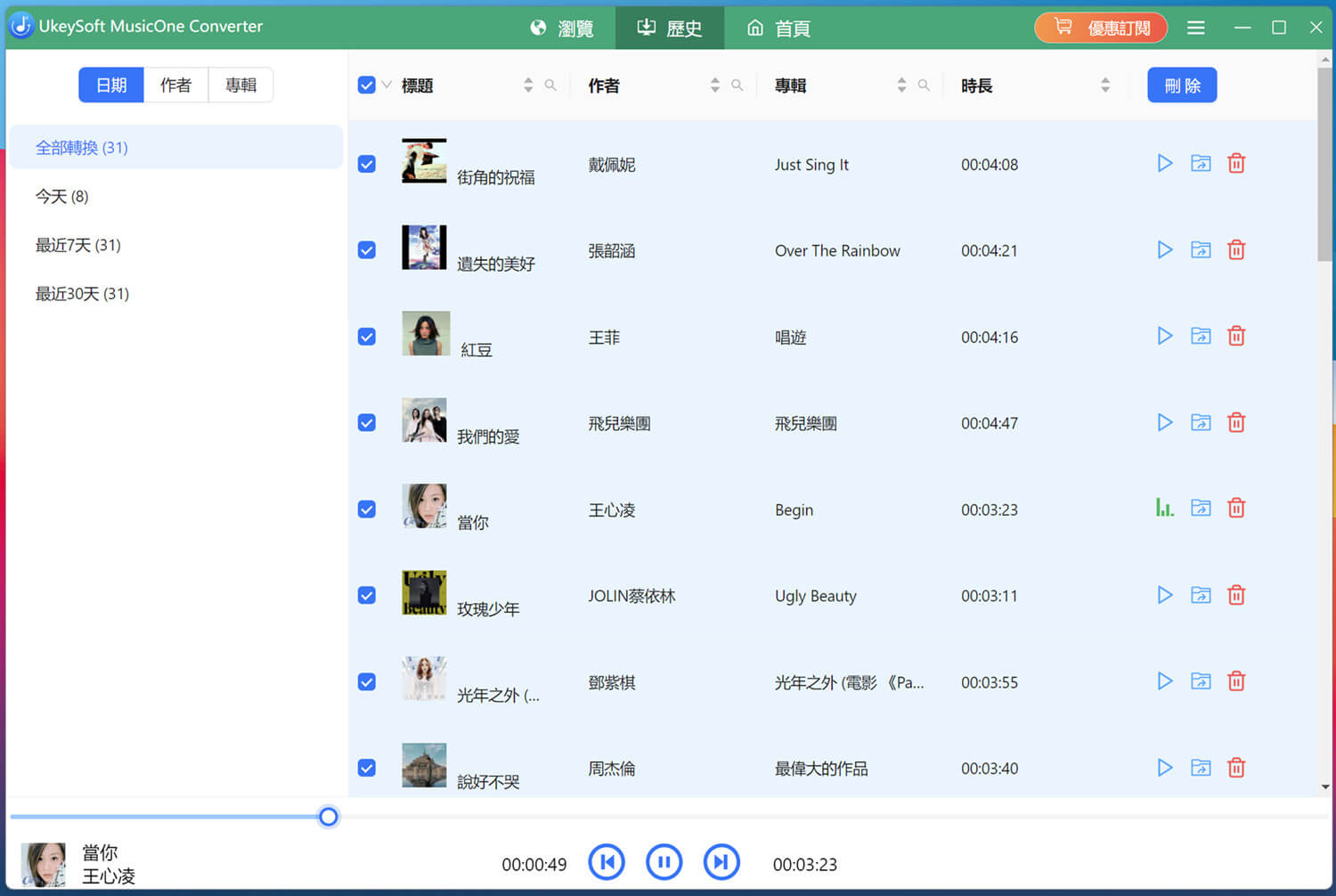Screen dimensions: 1336x896
Task: Play the song 街角的祝福
Action: click(x=1164, y=163)
